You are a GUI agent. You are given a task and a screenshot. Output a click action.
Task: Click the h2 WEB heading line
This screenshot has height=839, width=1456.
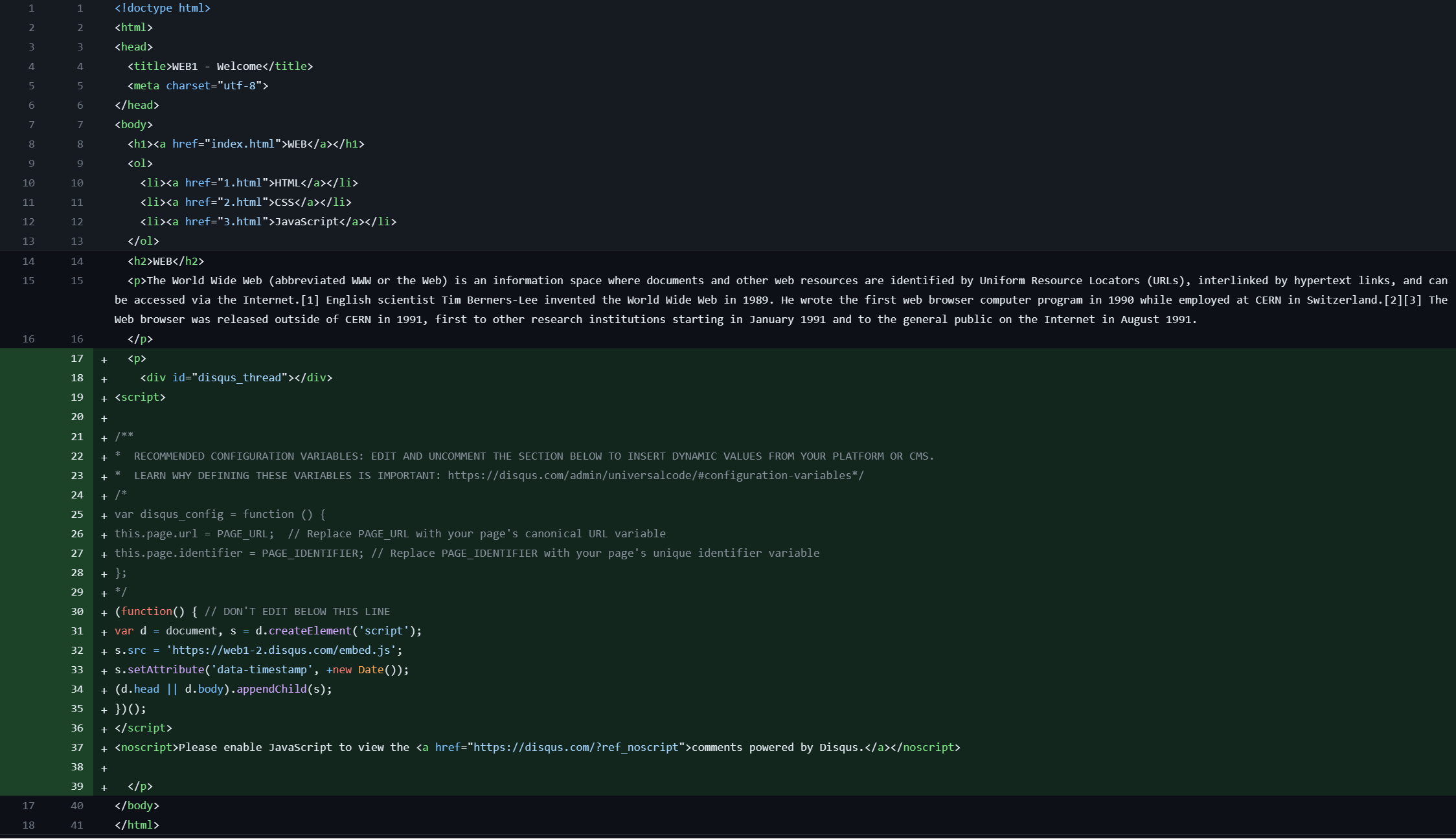[166, 262]
